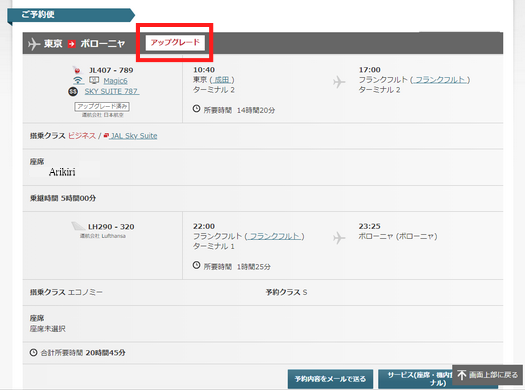Viewport: 525px width, 390px height.
Task: Click the clock icon beside 14時間20分
Action: (197, 109)
